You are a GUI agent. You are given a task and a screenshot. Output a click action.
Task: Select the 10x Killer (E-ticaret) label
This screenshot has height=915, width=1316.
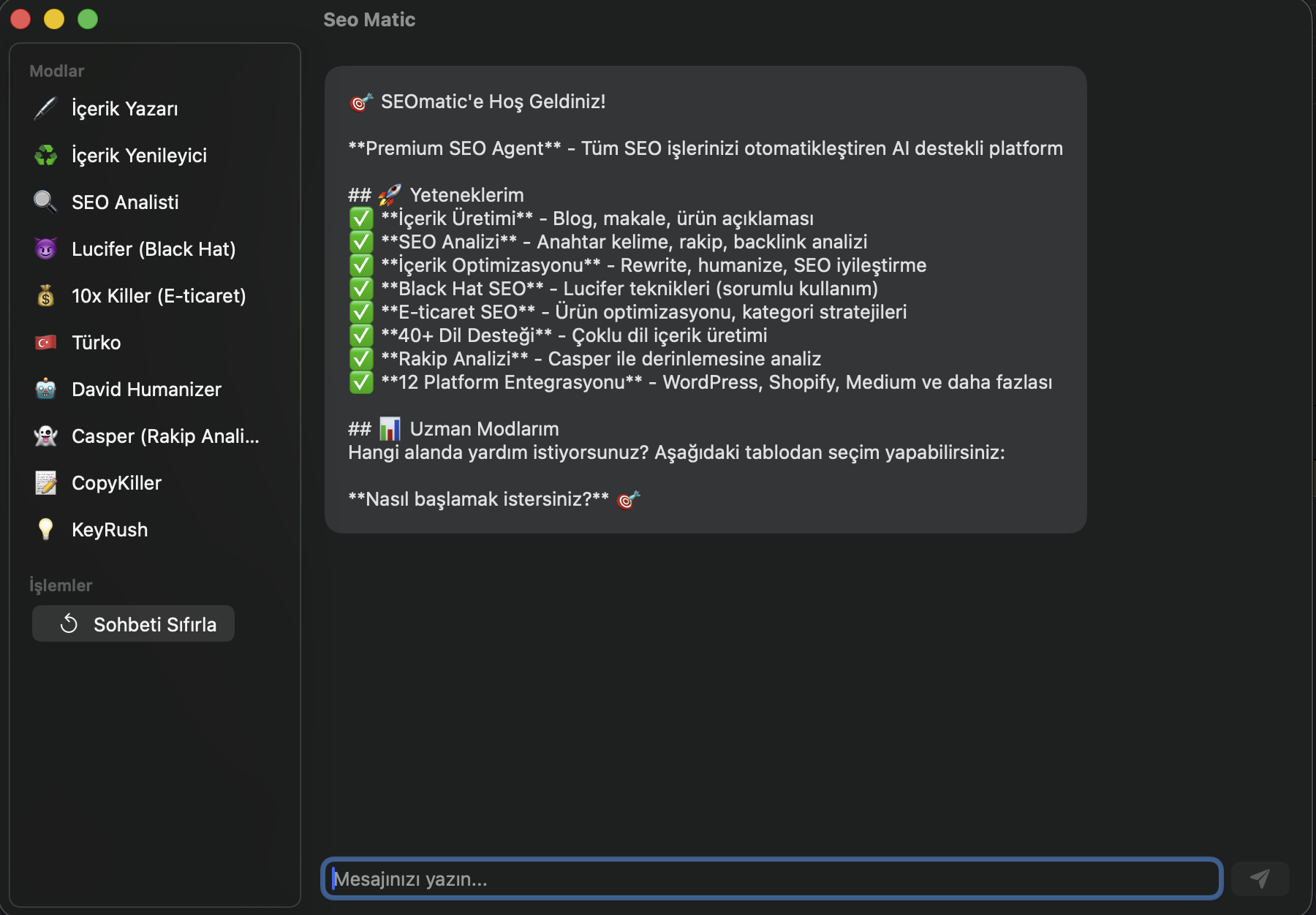pyautogui.click(x=159, y=296)
